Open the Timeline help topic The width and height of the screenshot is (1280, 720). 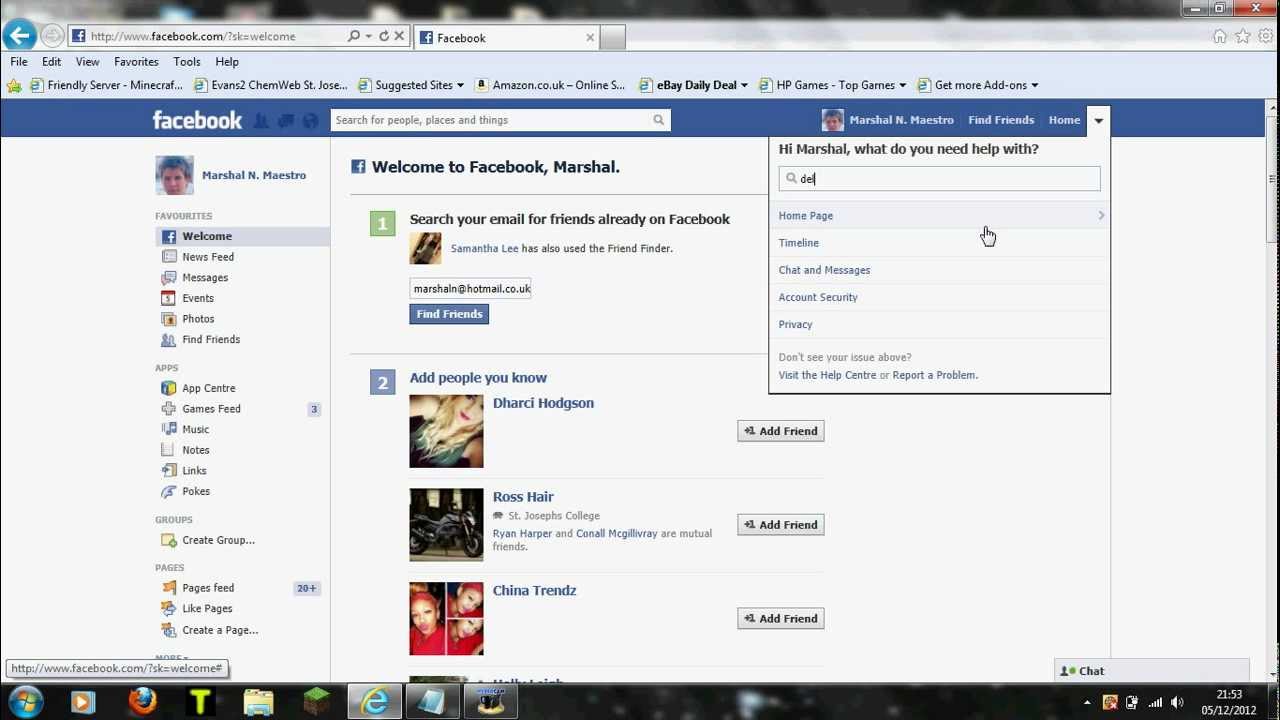coord(798,243)
